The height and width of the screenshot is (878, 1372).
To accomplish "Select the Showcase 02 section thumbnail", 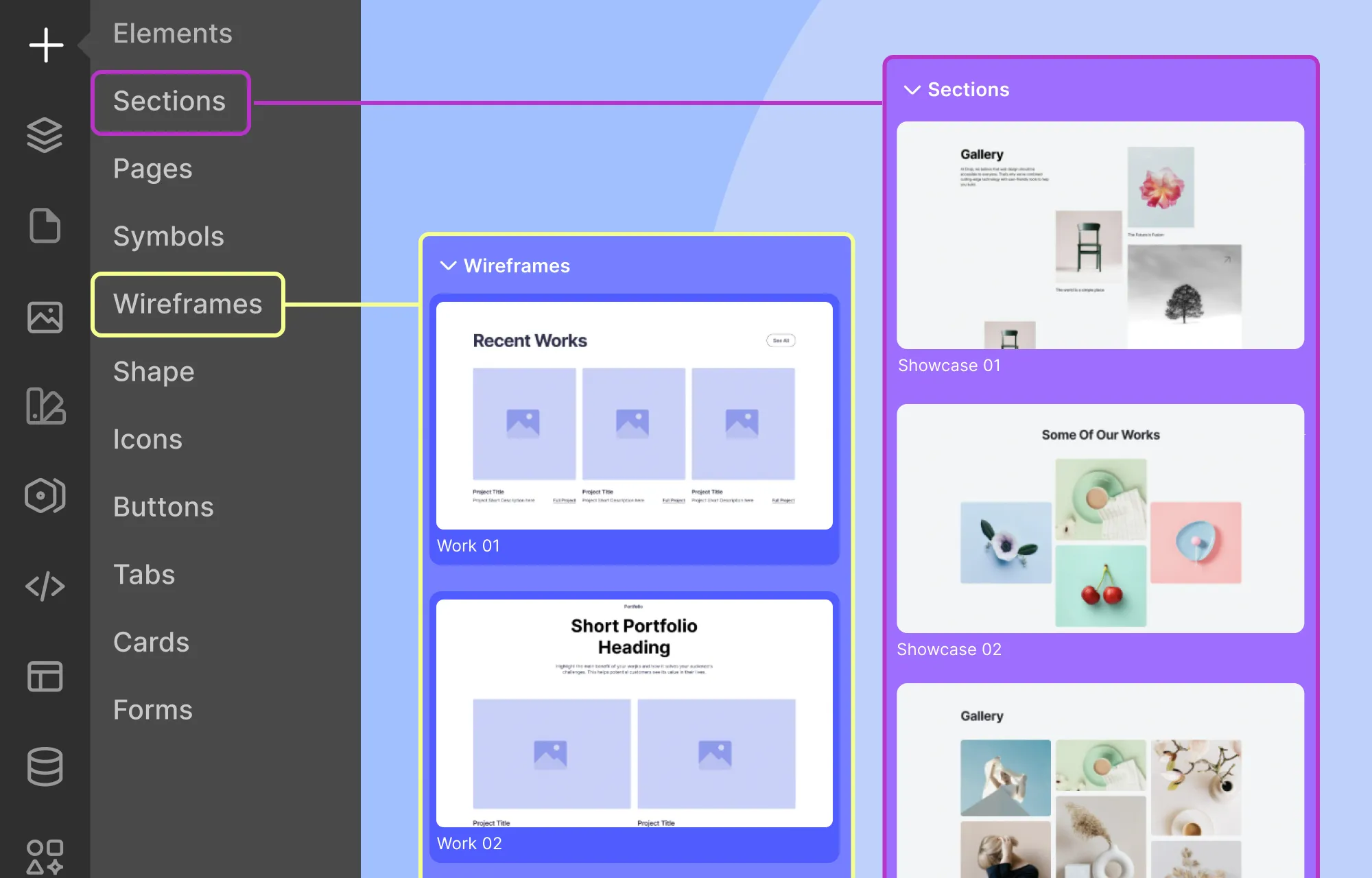I will point(1100,519).
